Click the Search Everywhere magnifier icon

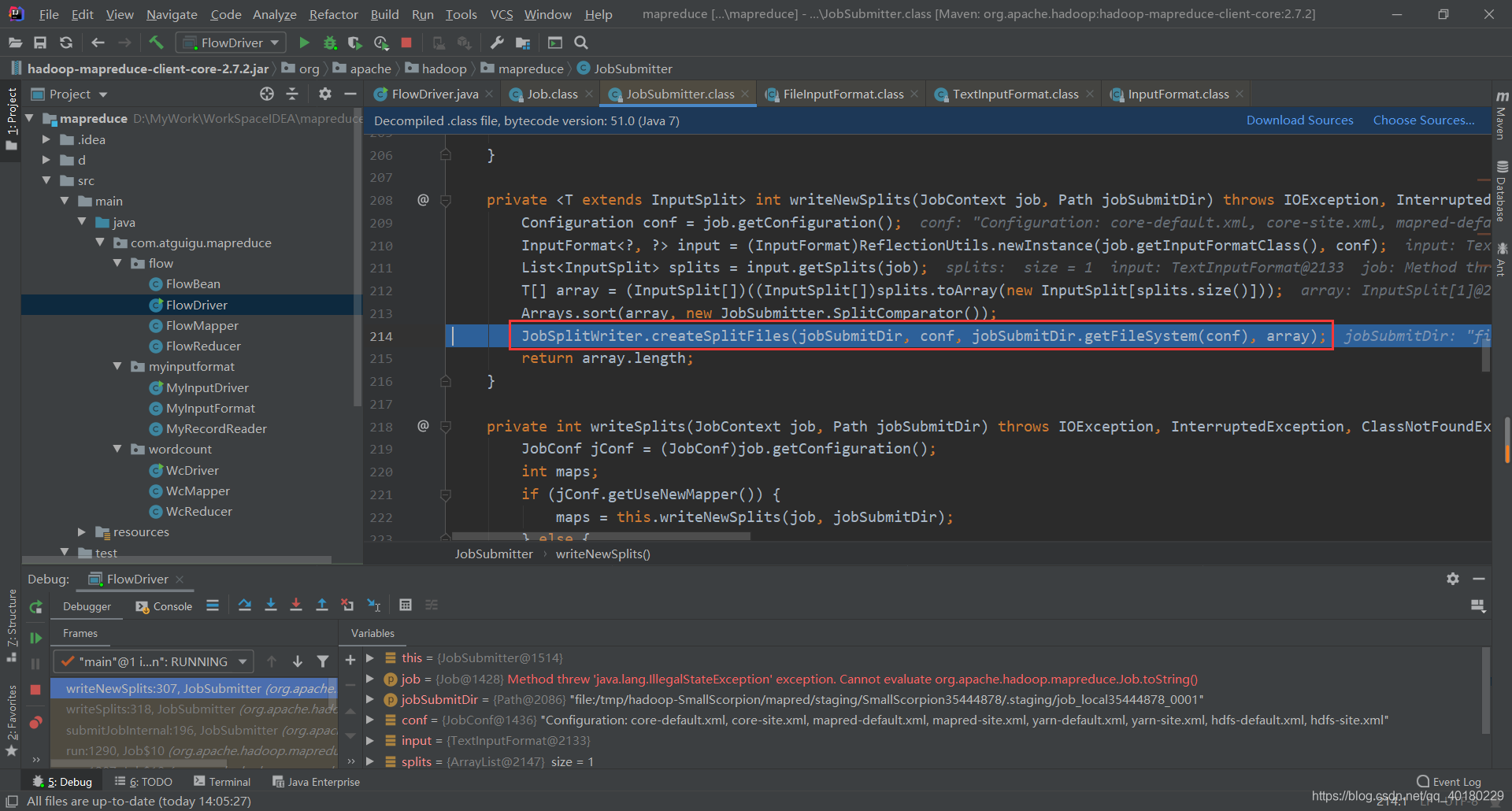coord(581,43)
